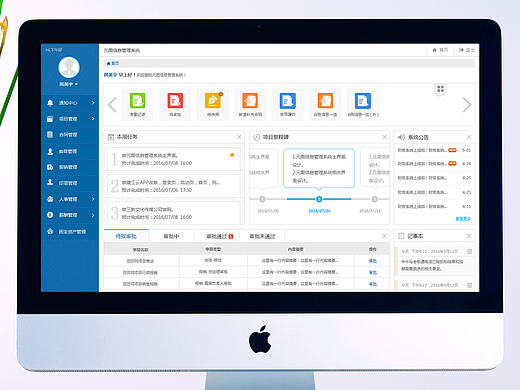
Task: Open task 2 due 2016/07/06 17:30
Action: click(x=174, y=186)
